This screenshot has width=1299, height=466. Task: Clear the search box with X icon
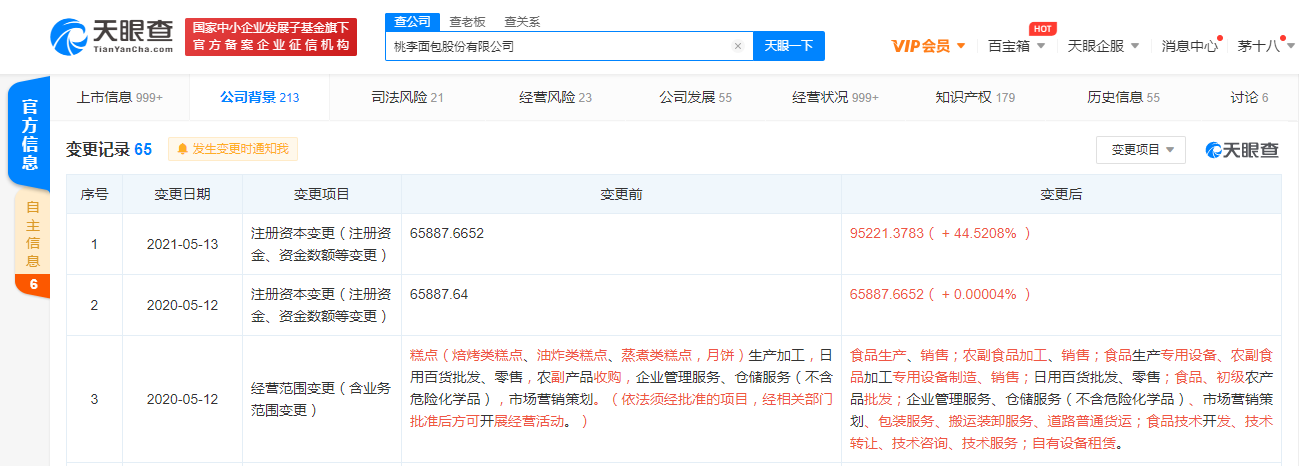pos(738,46)
